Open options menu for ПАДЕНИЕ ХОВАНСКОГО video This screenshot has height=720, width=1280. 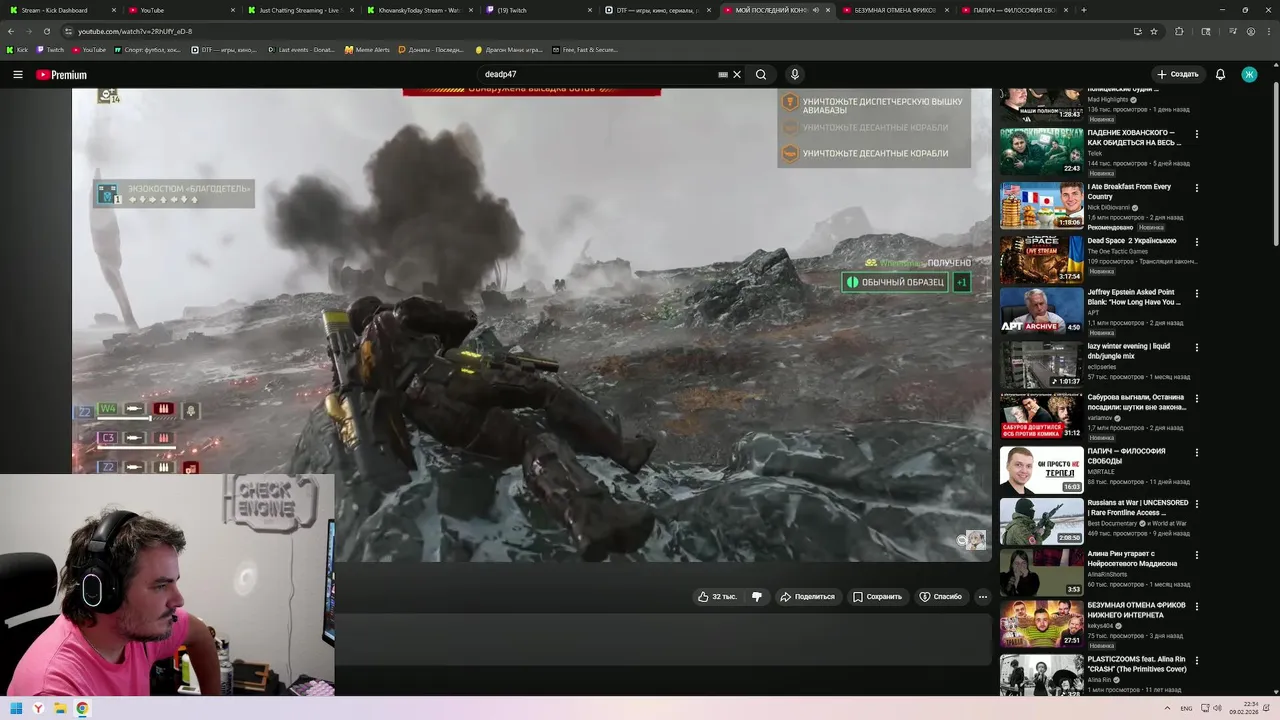point(1197,134)
